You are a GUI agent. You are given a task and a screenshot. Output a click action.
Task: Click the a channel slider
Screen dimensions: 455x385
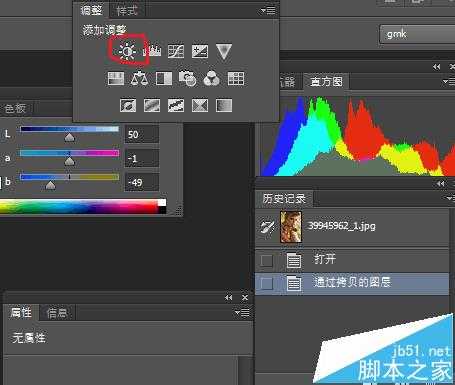[69, 153]
